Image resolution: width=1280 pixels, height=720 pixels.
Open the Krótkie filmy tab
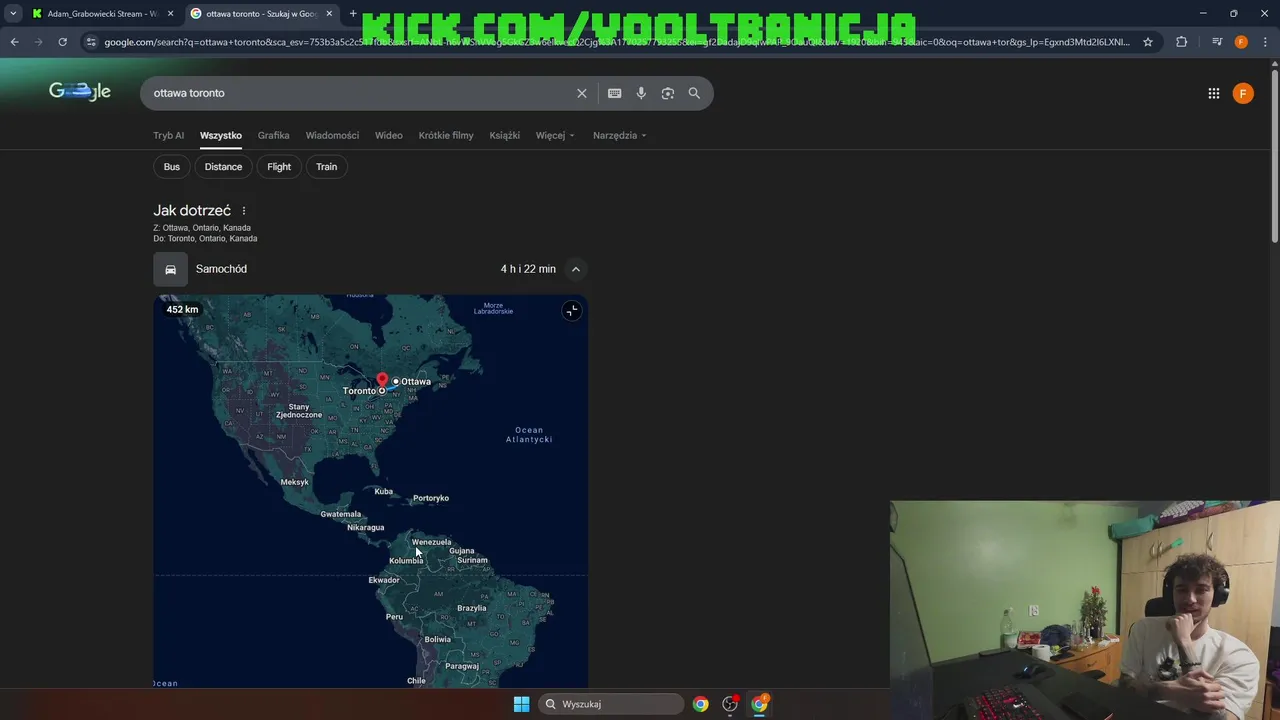pyautogui.click(x=446, y=135)
